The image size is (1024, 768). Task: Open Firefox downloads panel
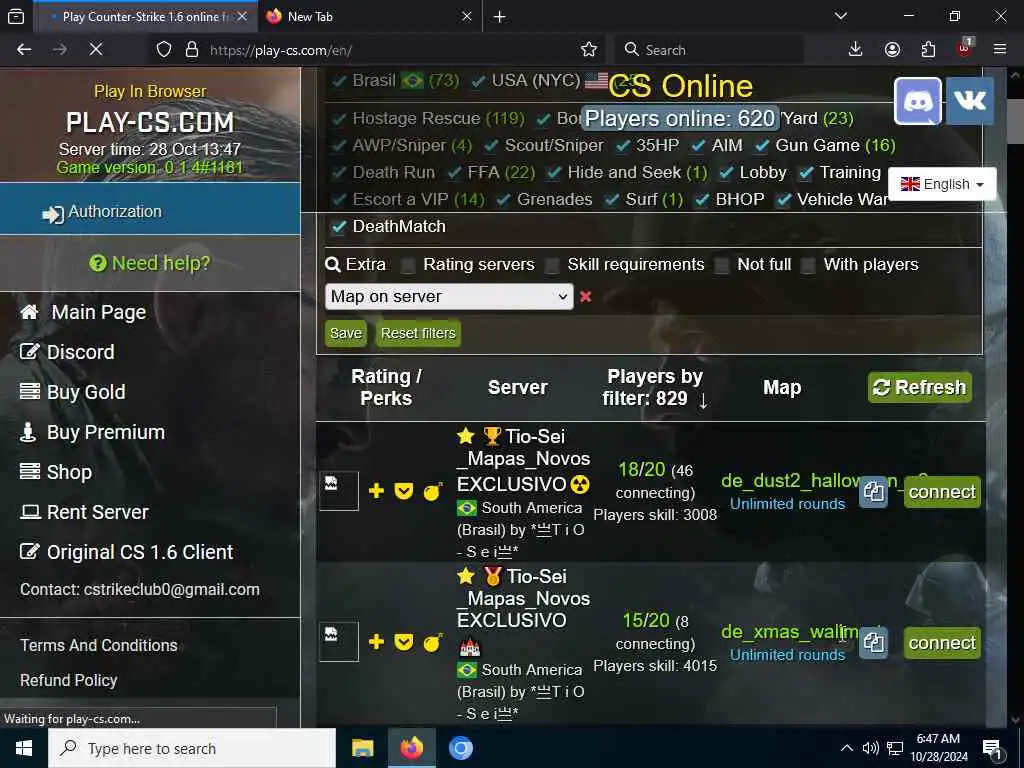[x=855, y=50]
